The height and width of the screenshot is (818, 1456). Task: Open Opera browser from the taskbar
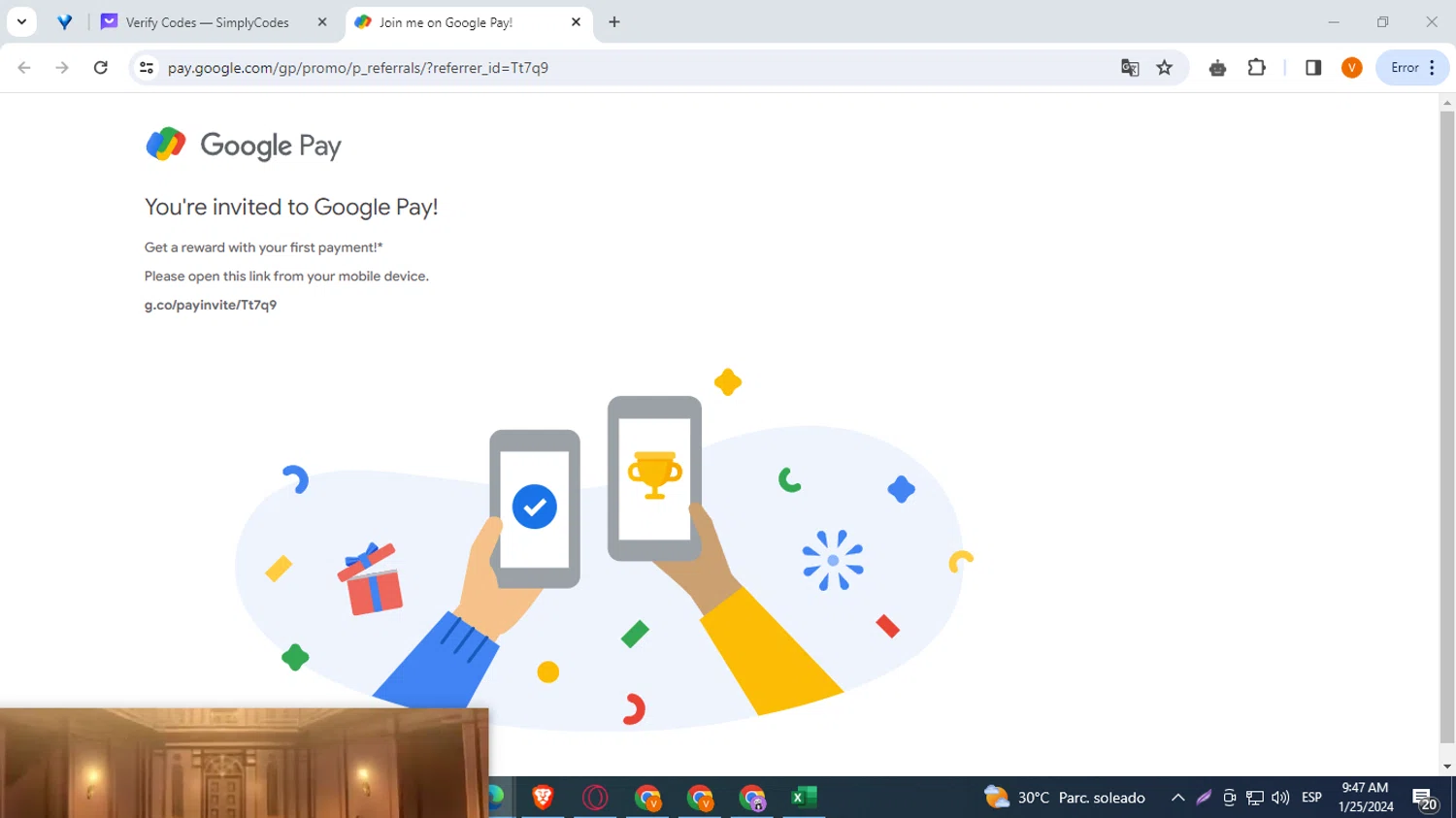pyautogui.click(x=595, y=798)
